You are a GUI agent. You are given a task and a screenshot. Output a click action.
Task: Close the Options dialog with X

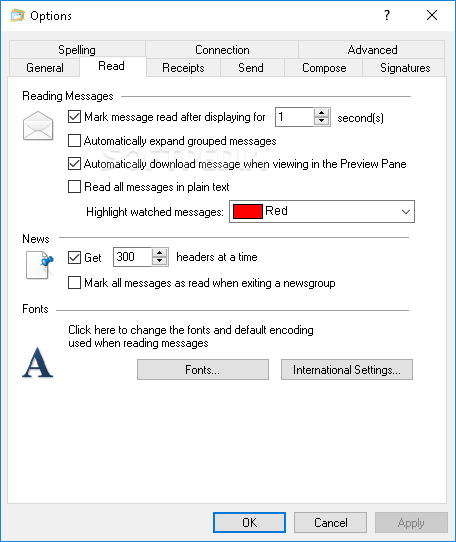[x=432, y=15]
